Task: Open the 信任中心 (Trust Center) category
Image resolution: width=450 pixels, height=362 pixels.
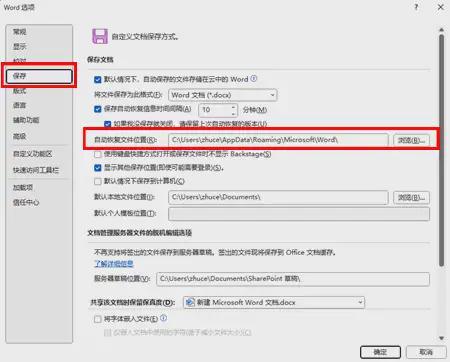Action: coord(26,202)
